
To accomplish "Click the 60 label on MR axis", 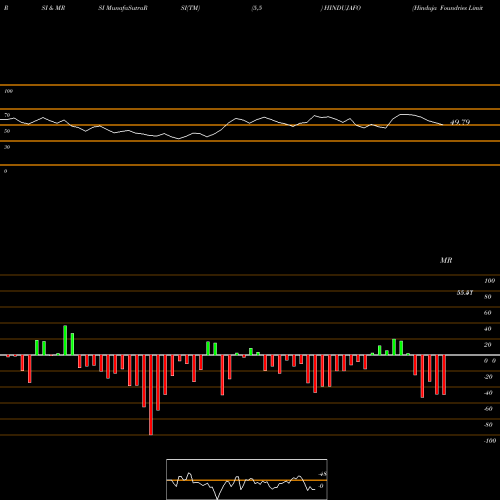I will [488, 313].
